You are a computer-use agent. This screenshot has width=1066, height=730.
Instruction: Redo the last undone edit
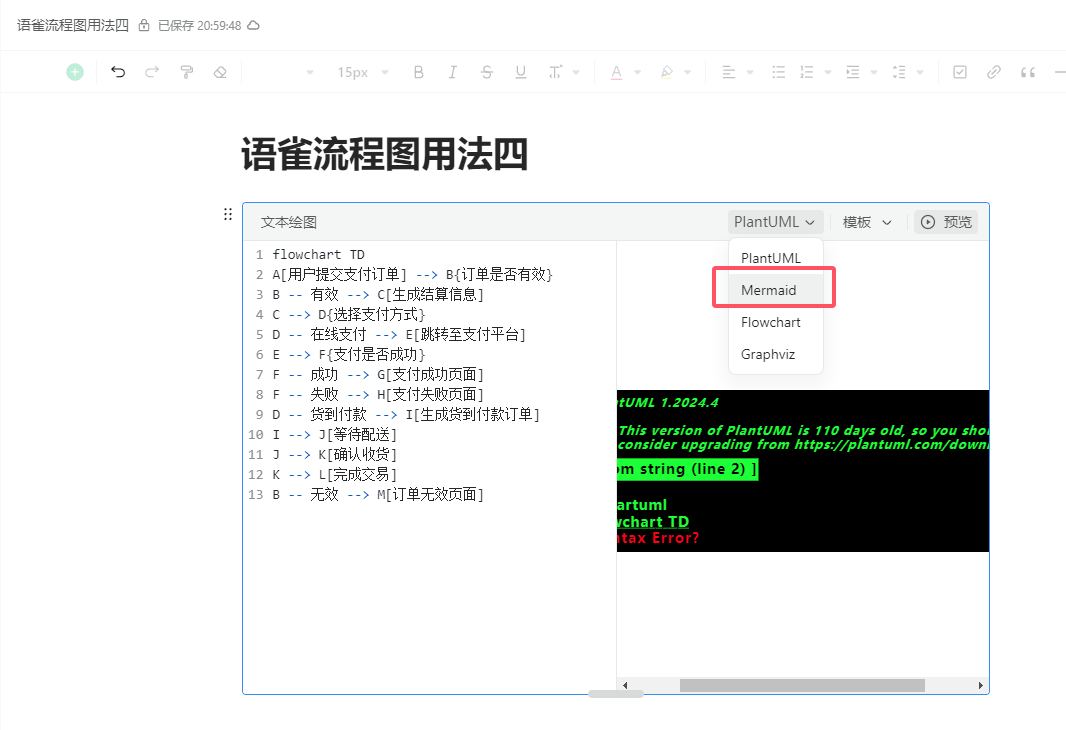(152, 72)
